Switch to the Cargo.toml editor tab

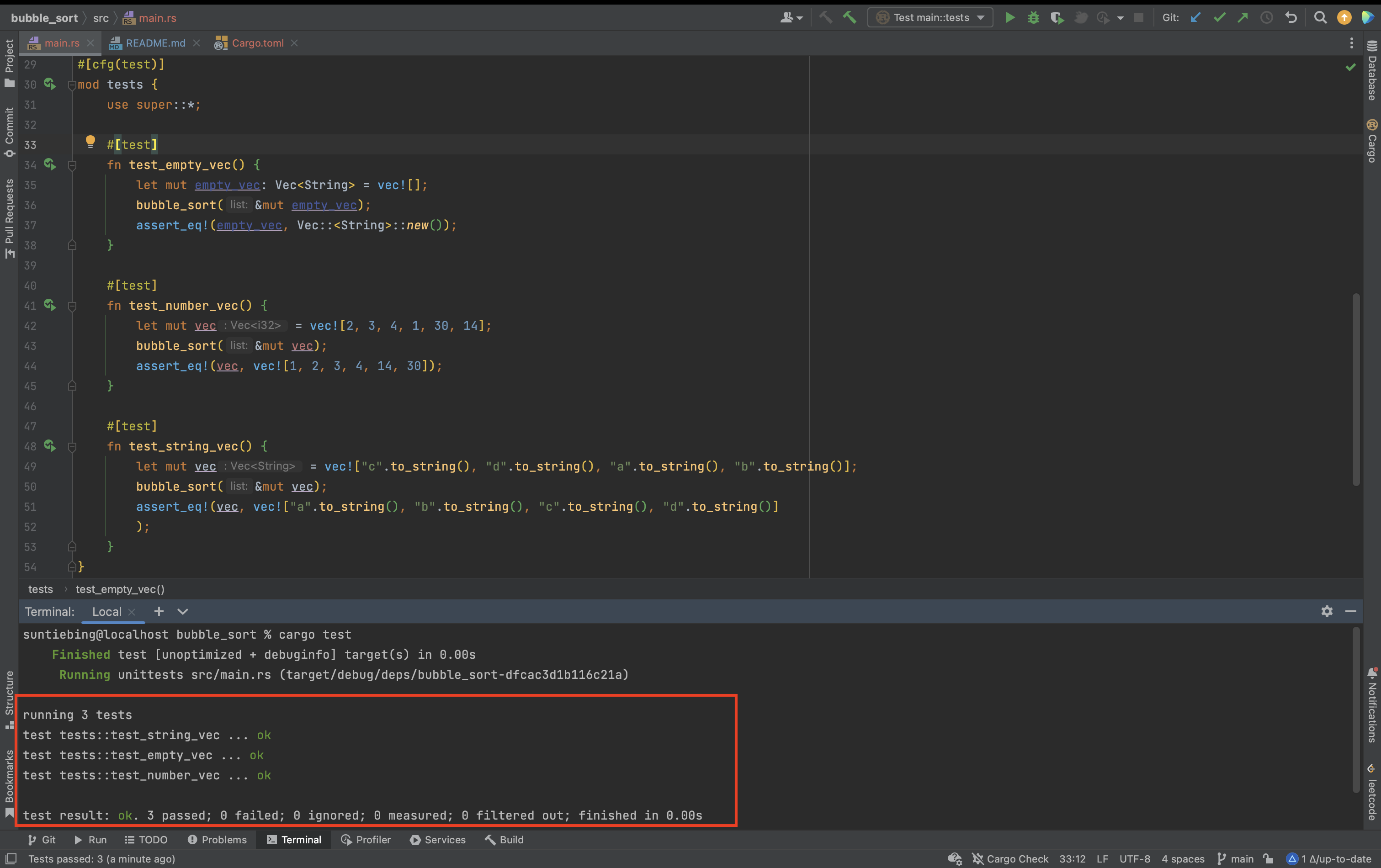point(257,43)
